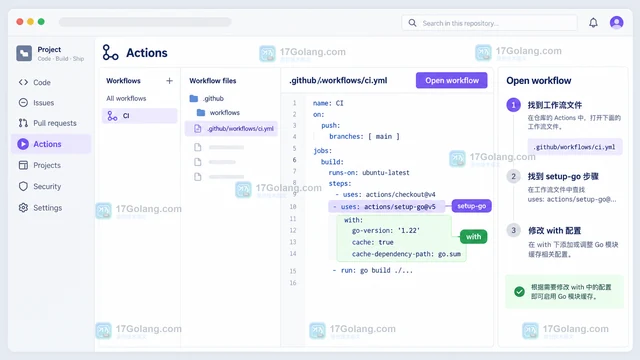Select the .github/workflows/ci.yml file
Viewport: 640px width, 360px height.
(231, 129)
